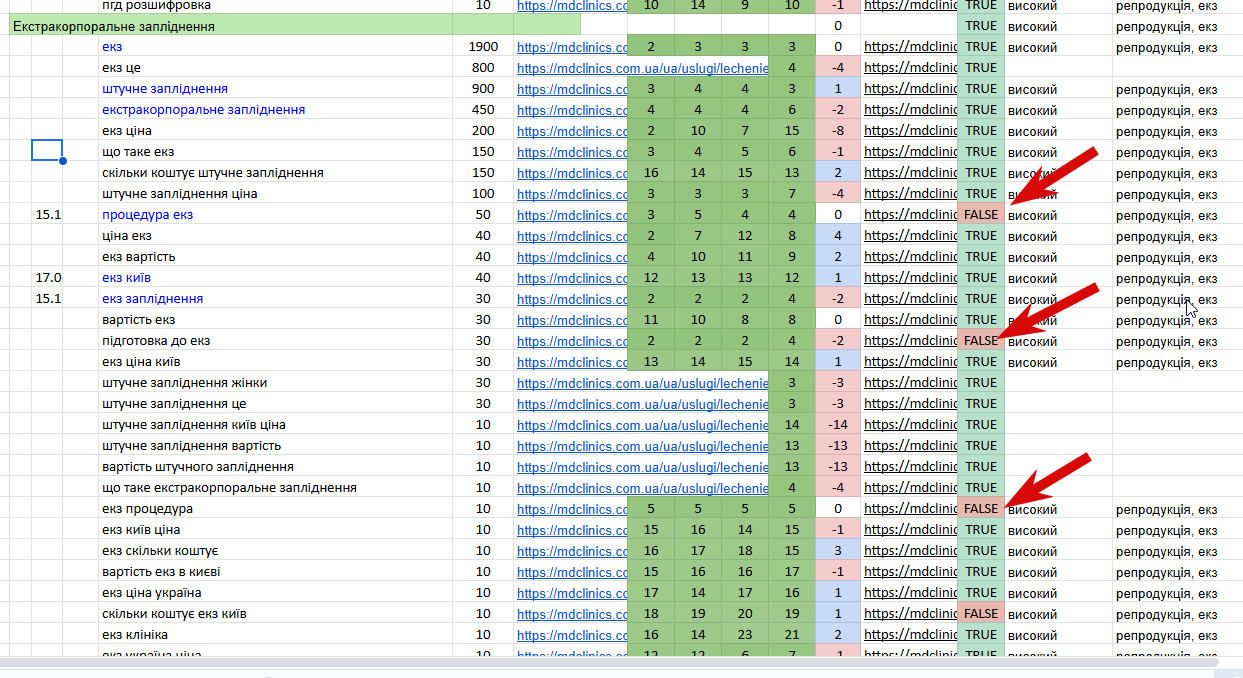Click the horizontal scrollbar at the sheet bottom
1243x678 pixels.
(x=608, y=662)
